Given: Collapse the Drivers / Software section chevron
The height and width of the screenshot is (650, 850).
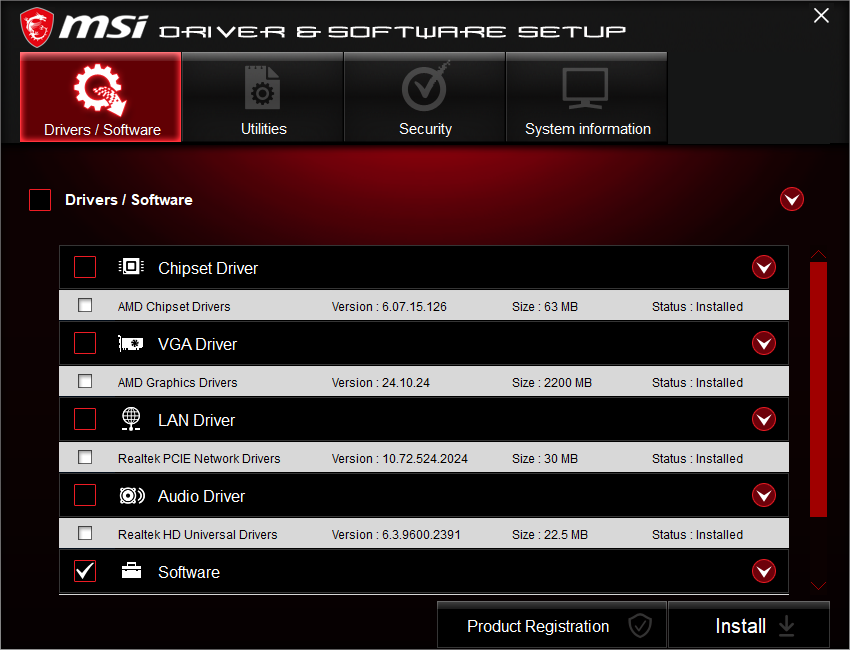Looking at the screenshot, I should click(x=792, y=199).
